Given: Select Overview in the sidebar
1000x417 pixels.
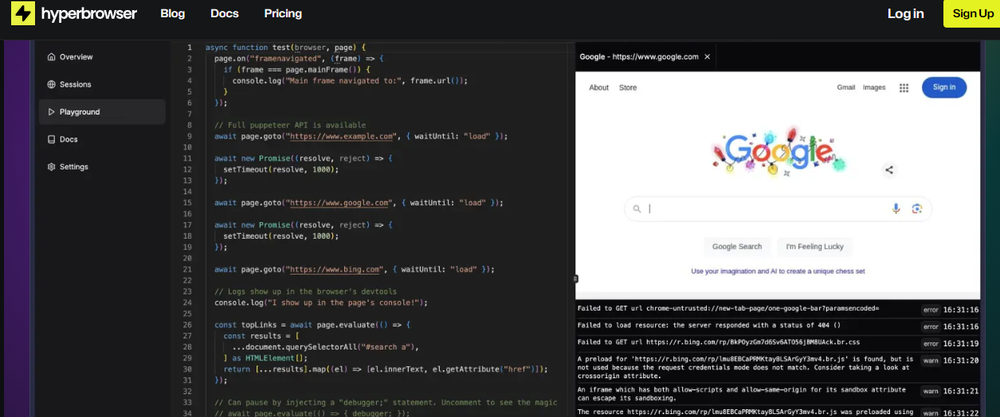Looking at the screenshot, I should tap(102, 57).
